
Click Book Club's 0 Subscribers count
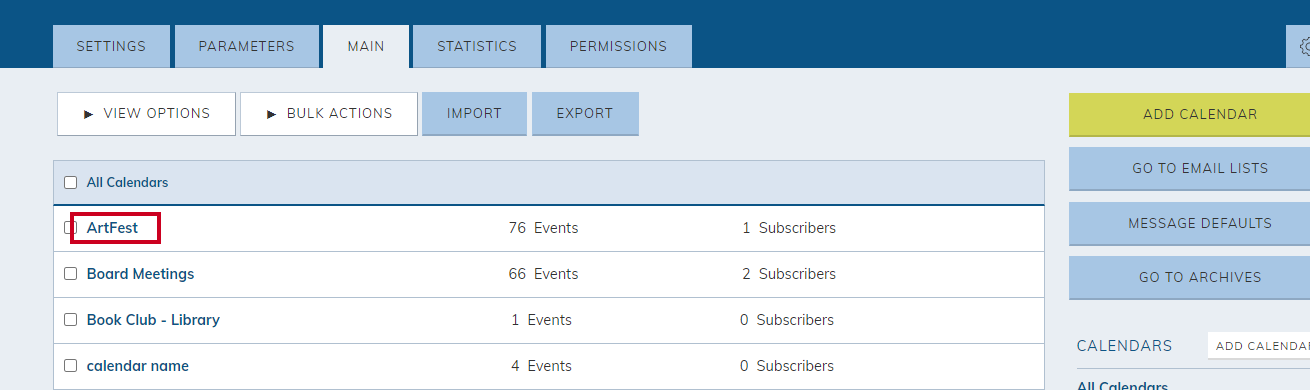pos(787,320)
